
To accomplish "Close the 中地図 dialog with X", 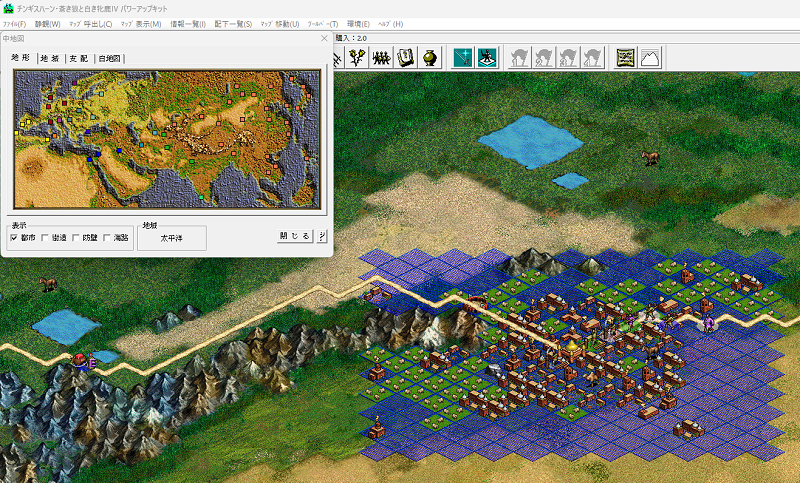I will coord(324,38).
